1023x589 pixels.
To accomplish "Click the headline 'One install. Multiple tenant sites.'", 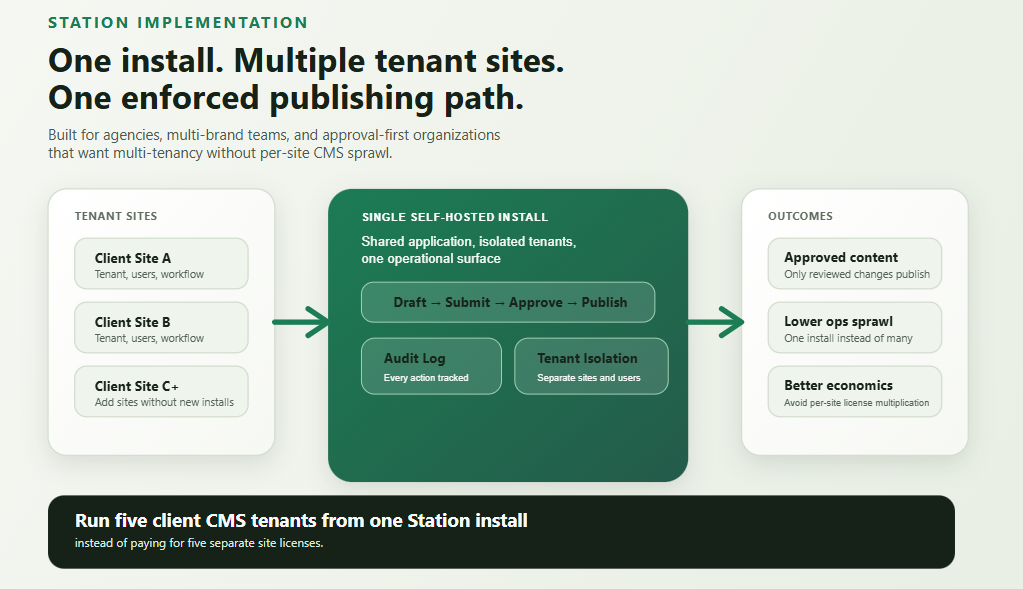I will [x=306, y=61].
